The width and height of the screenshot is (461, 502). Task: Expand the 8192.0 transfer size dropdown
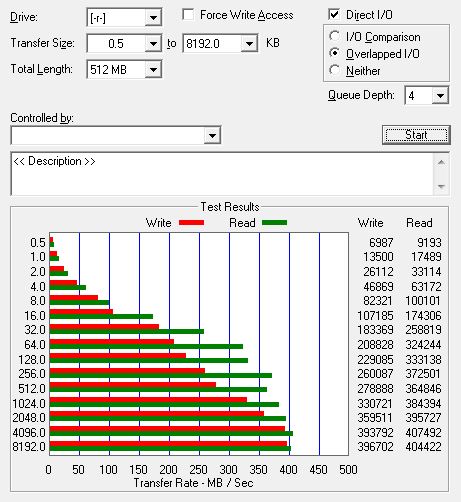(x=249, y=43)
